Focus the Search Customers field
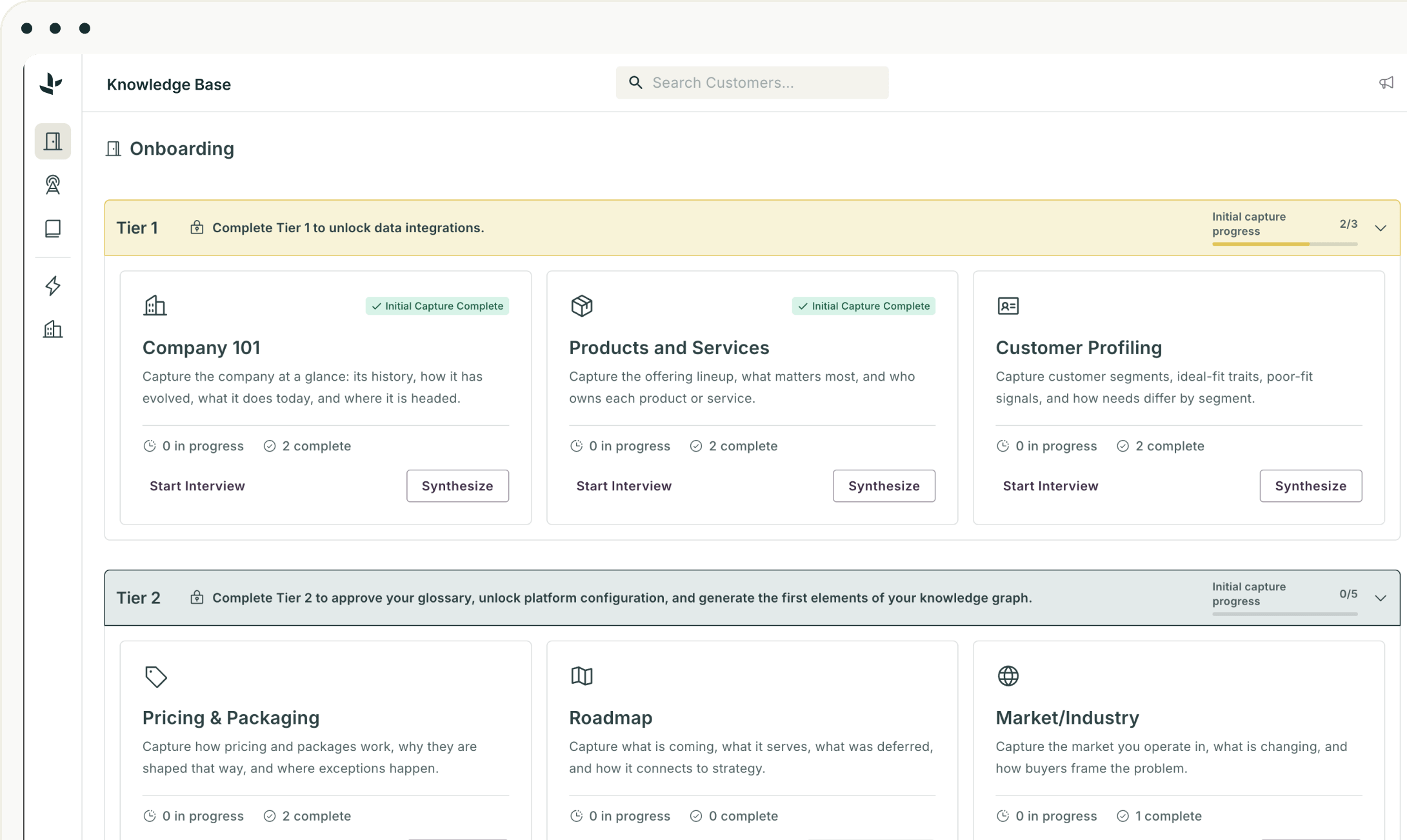 752,83
